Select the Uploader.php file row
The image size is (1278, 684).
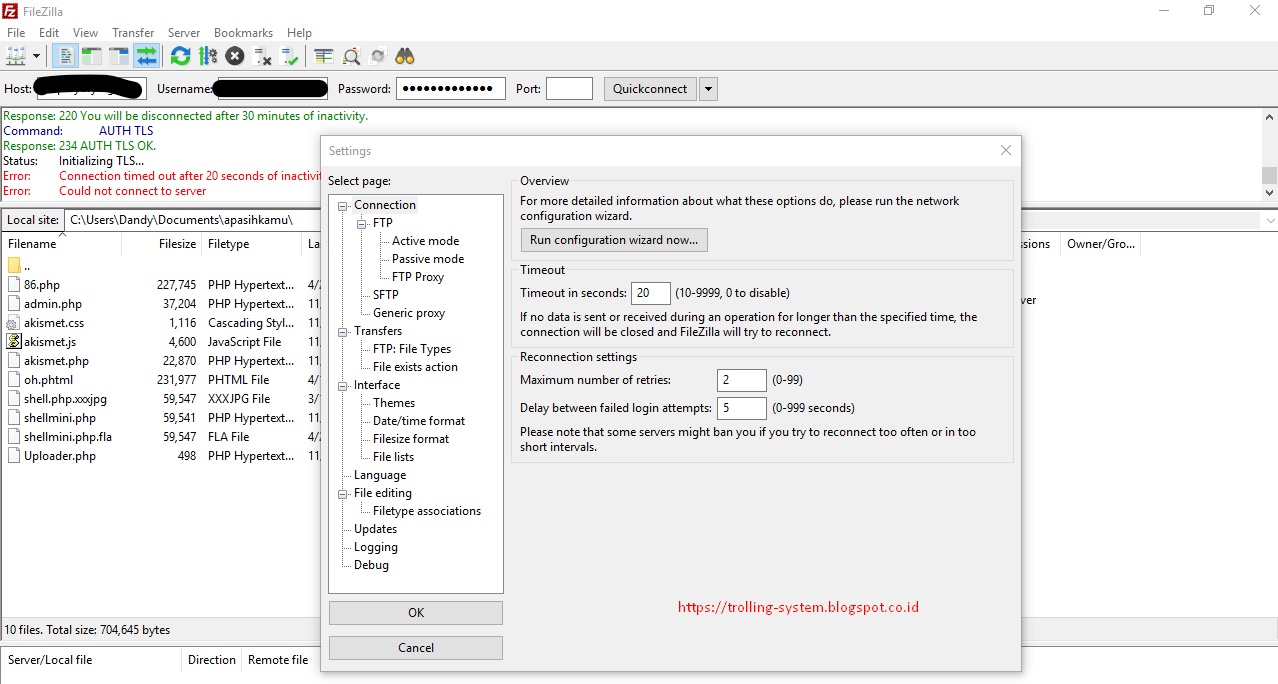pyautogui.click(x=161, y=456)
